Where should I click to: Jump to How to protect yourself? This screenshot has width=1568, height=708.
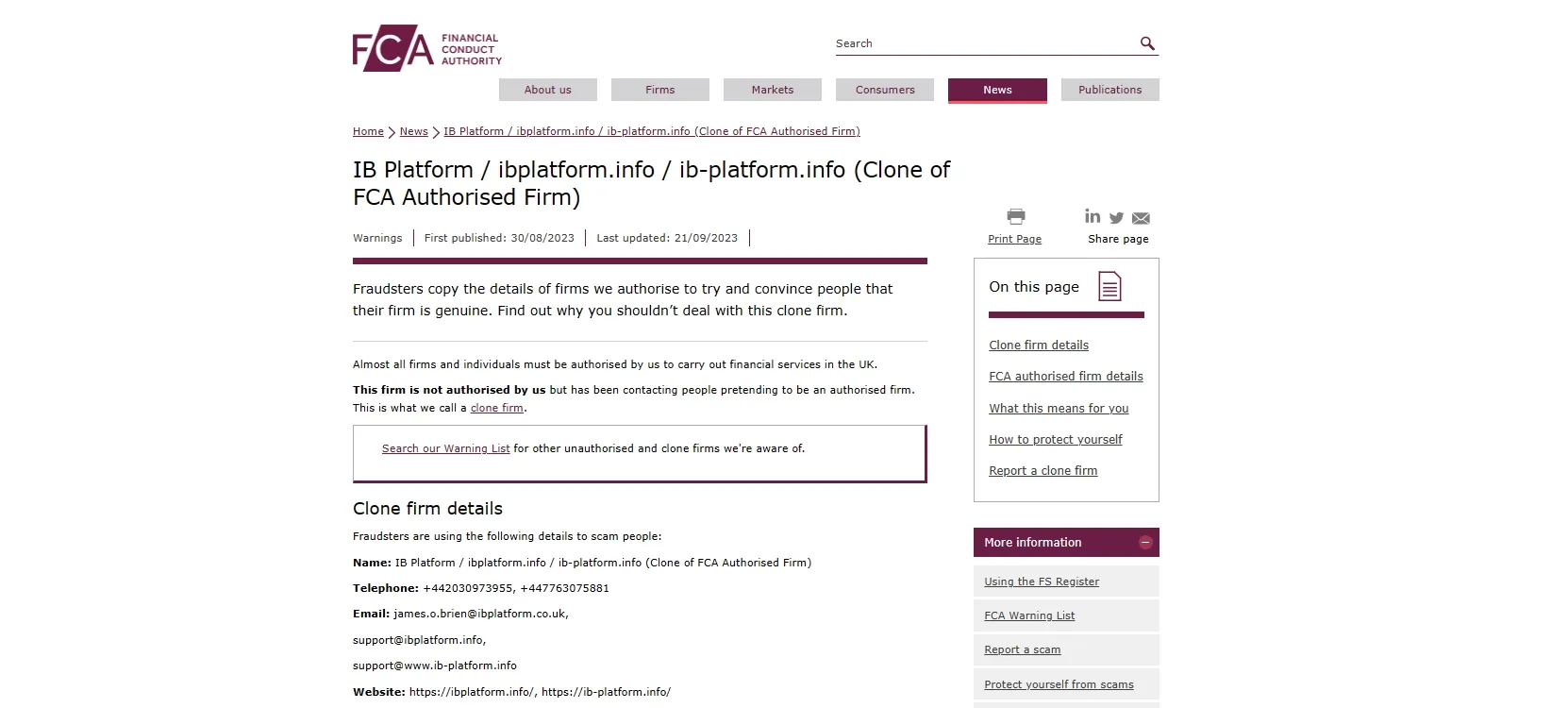[x=1056, y=439]
